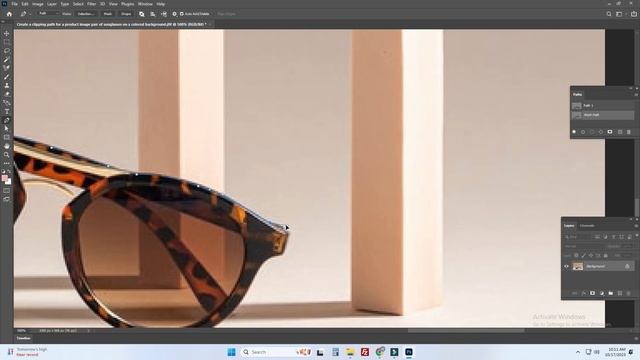Switch to the Channels tab

tap(587, 226)
